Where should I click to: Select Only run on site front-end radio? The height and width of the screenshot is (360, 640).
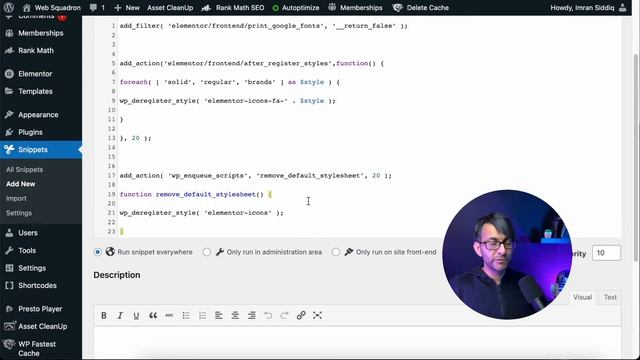click(x=336, y=252)
